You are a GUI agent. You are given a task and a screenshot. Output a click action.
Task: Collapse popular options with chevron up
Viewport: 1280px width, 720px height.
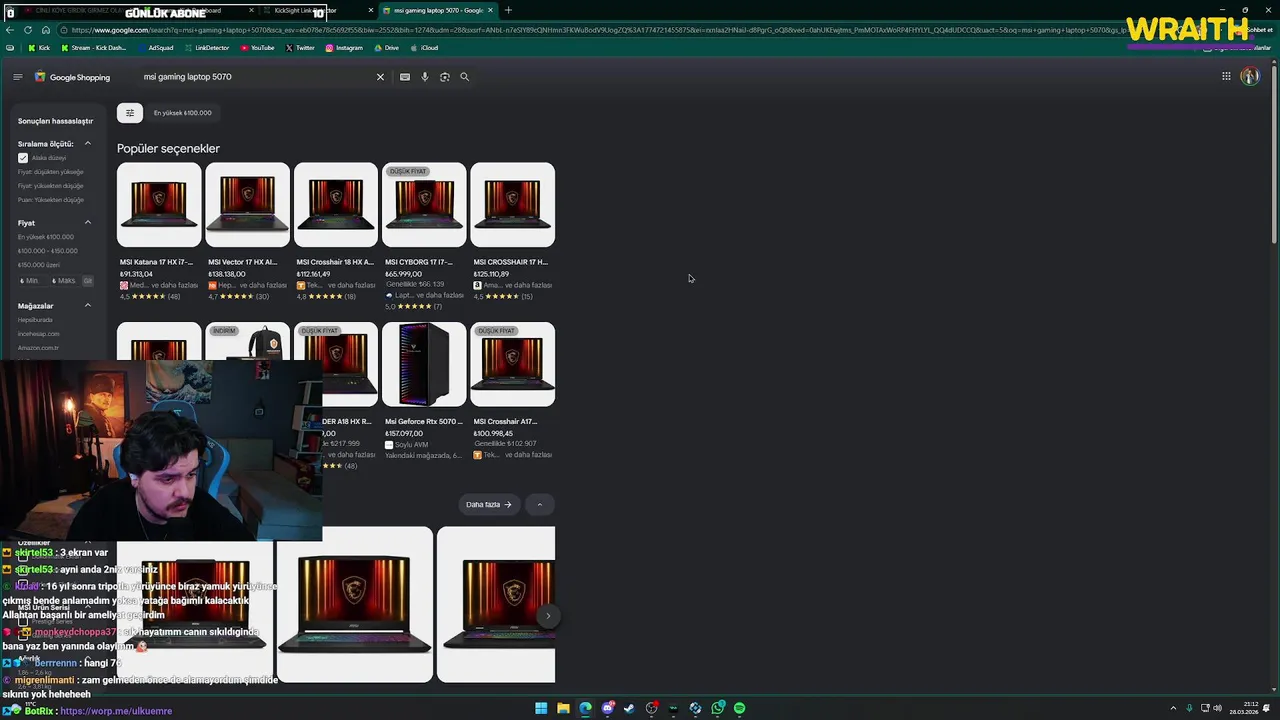(x=539, y=504)
